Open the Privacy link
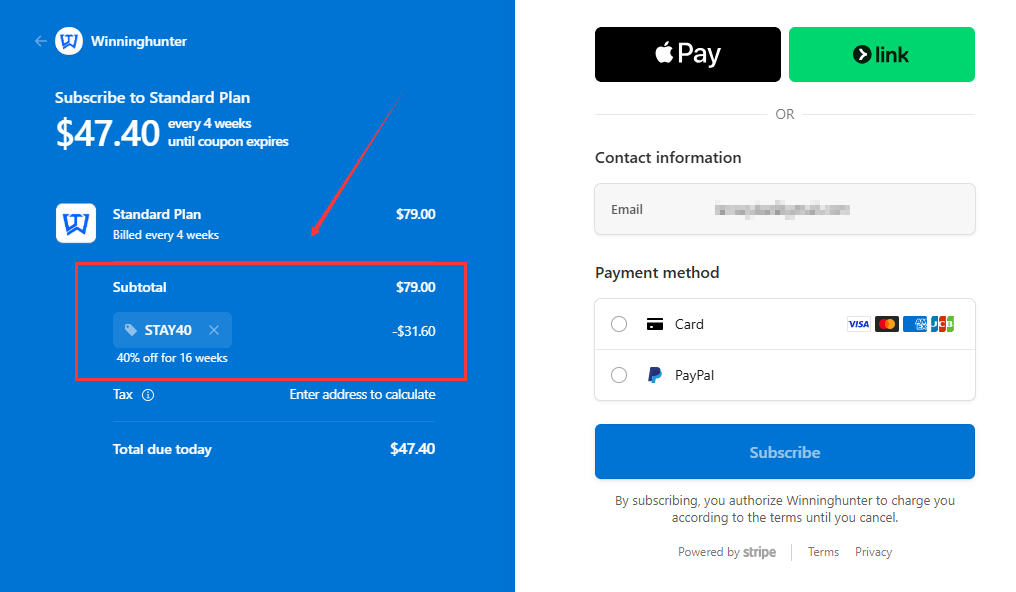This screenshot has height=592, width=1016. tap(873, 552)
